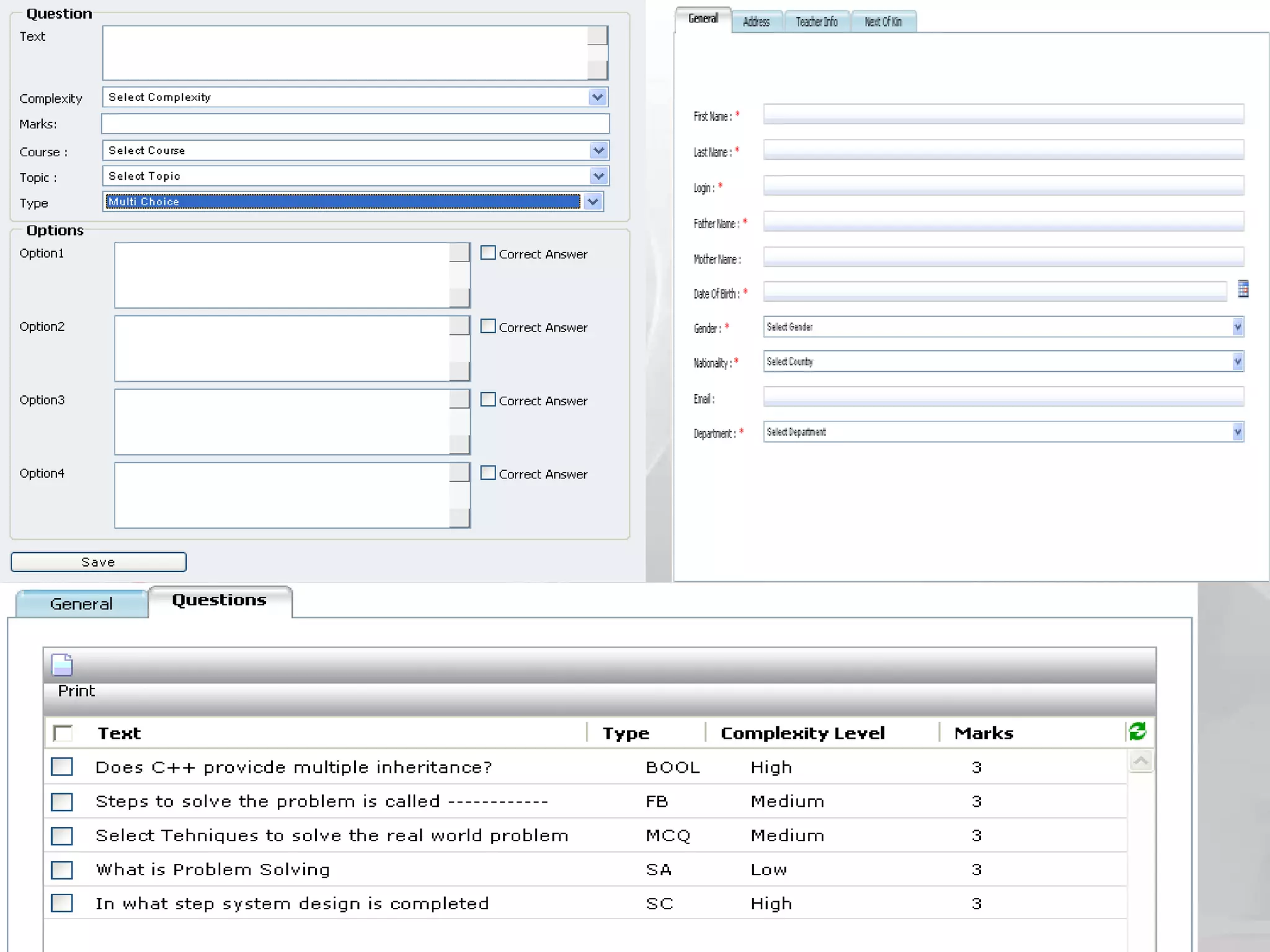Switch to the lower General tab
This screenshot has width=1270, height=952.
click(x=81, y=604)
